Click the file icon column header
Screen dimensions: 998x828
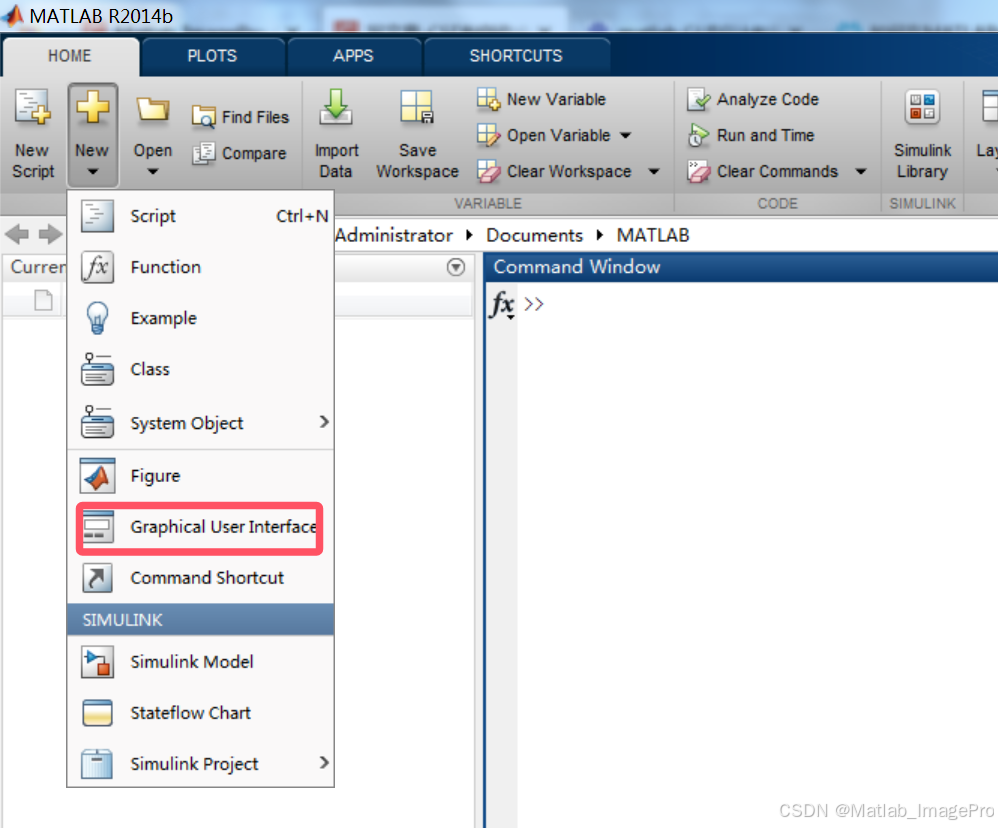(x=43, y=300)
